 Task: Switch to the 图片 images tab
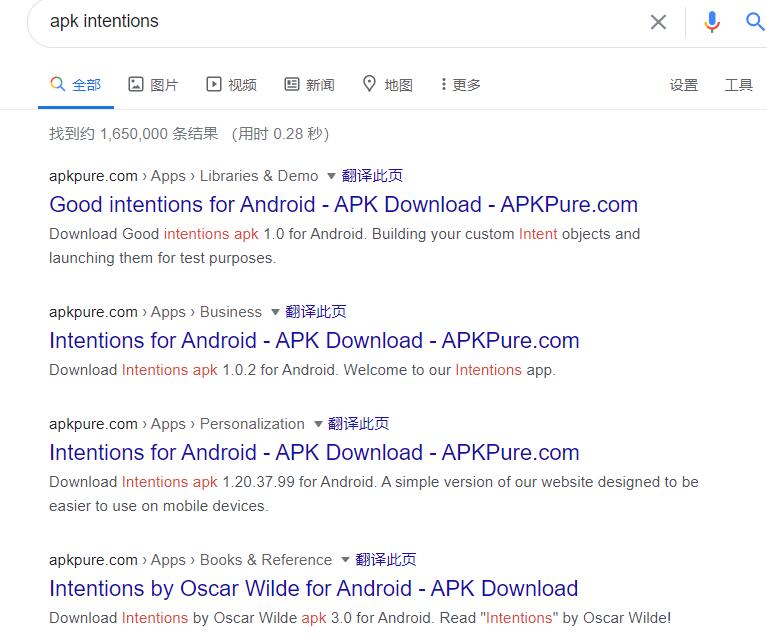coord(153,85)
